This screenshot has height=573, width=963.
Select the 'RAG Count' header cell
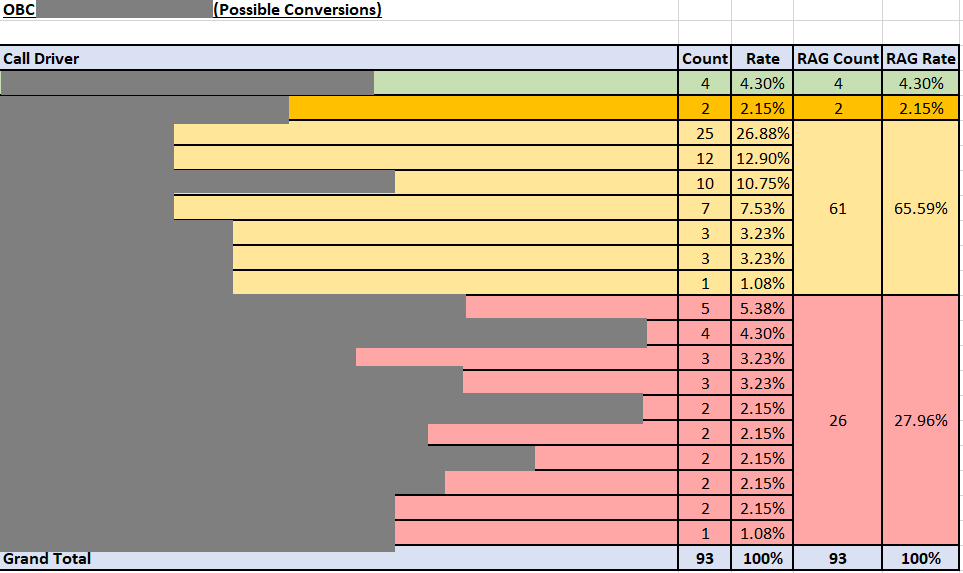838,58
